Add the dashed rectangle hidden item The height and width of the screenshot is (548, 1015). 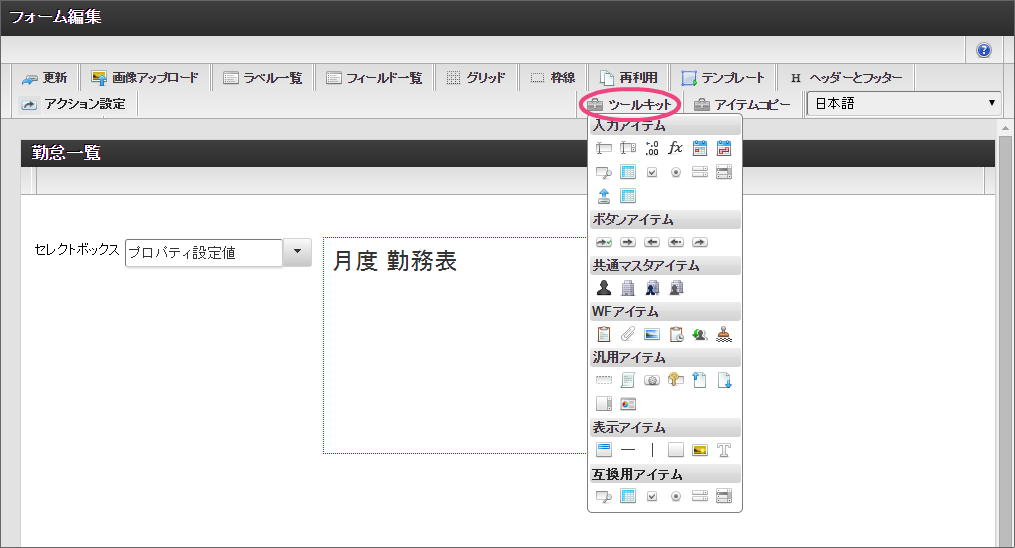(x=603, y=380)
